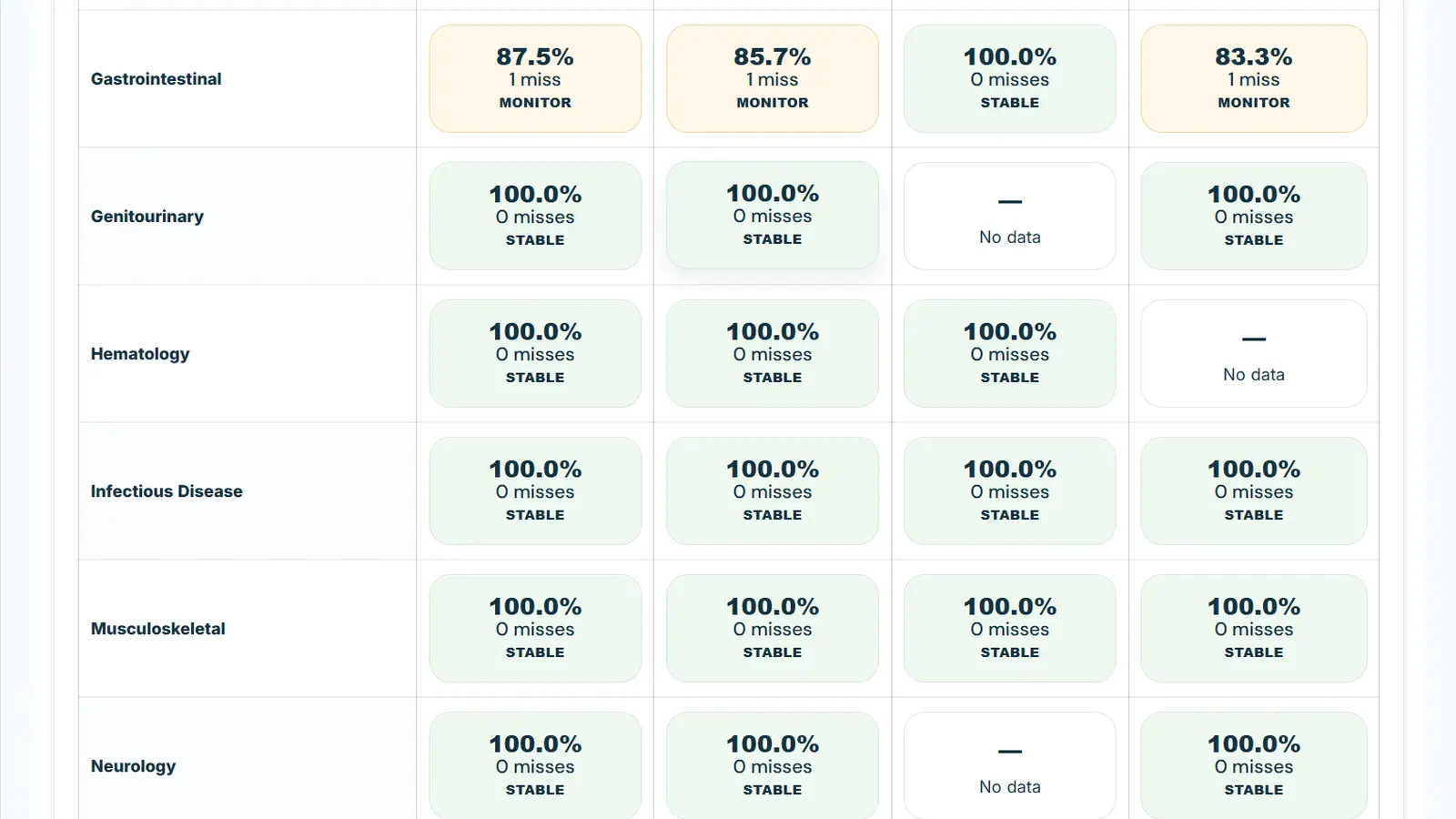Viewport: 1456px width, 819px height.
Task: Open the Gastrointestinal 83.3% monitor cell
Action: (x=1253, y=78)
